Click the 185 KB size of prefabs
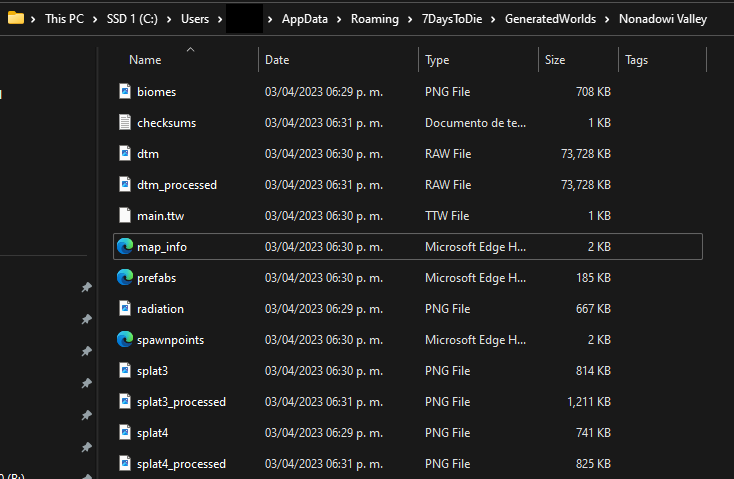This screenshot has height=479, width=734. point(593,278)
